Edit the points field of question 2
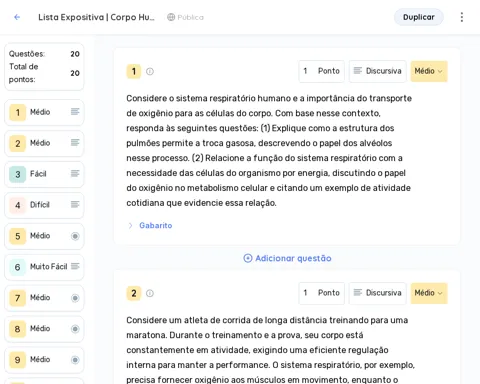 click(x=322, y=293)
